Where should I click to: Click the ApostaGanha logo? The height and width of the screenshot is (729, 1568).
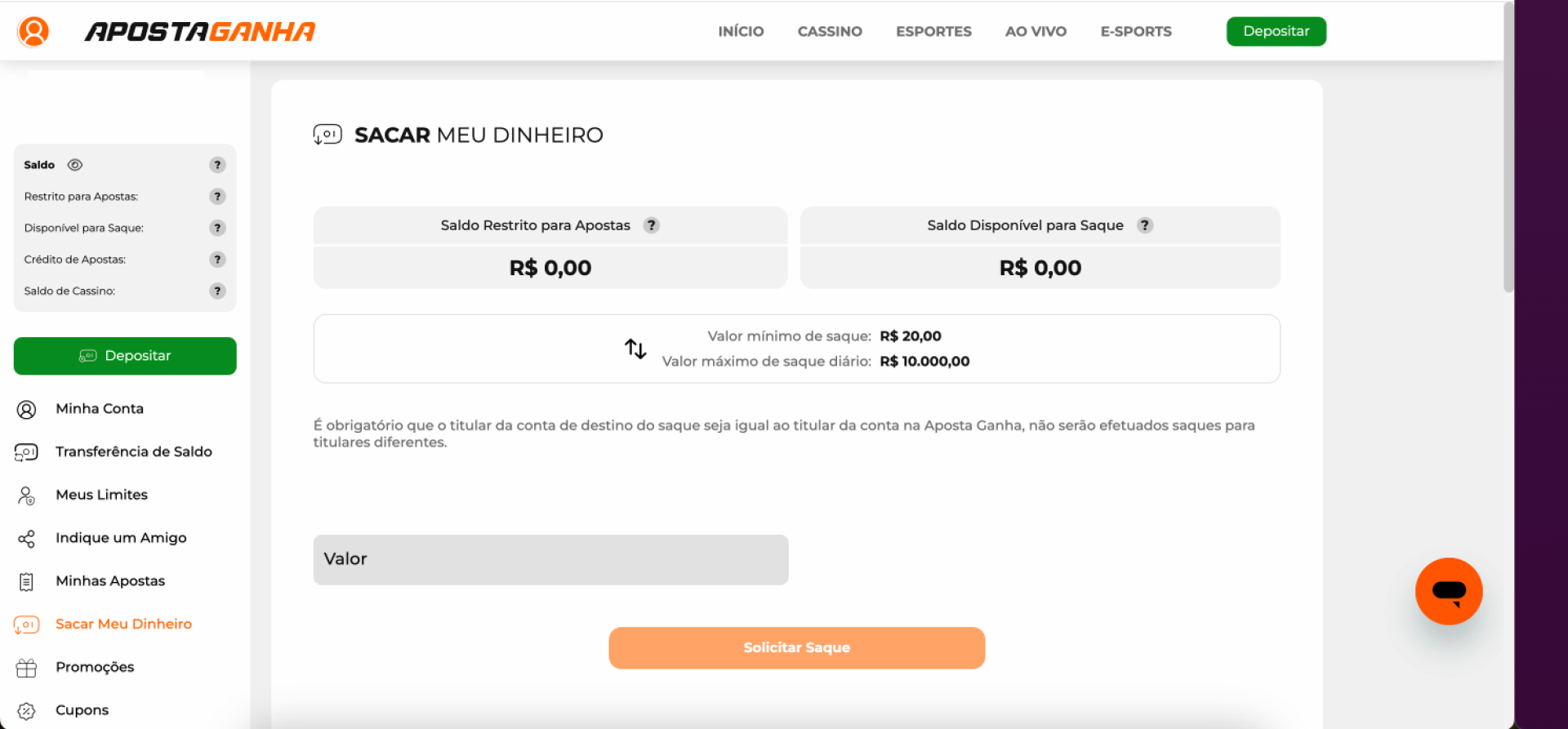click(x=200, y=32)
